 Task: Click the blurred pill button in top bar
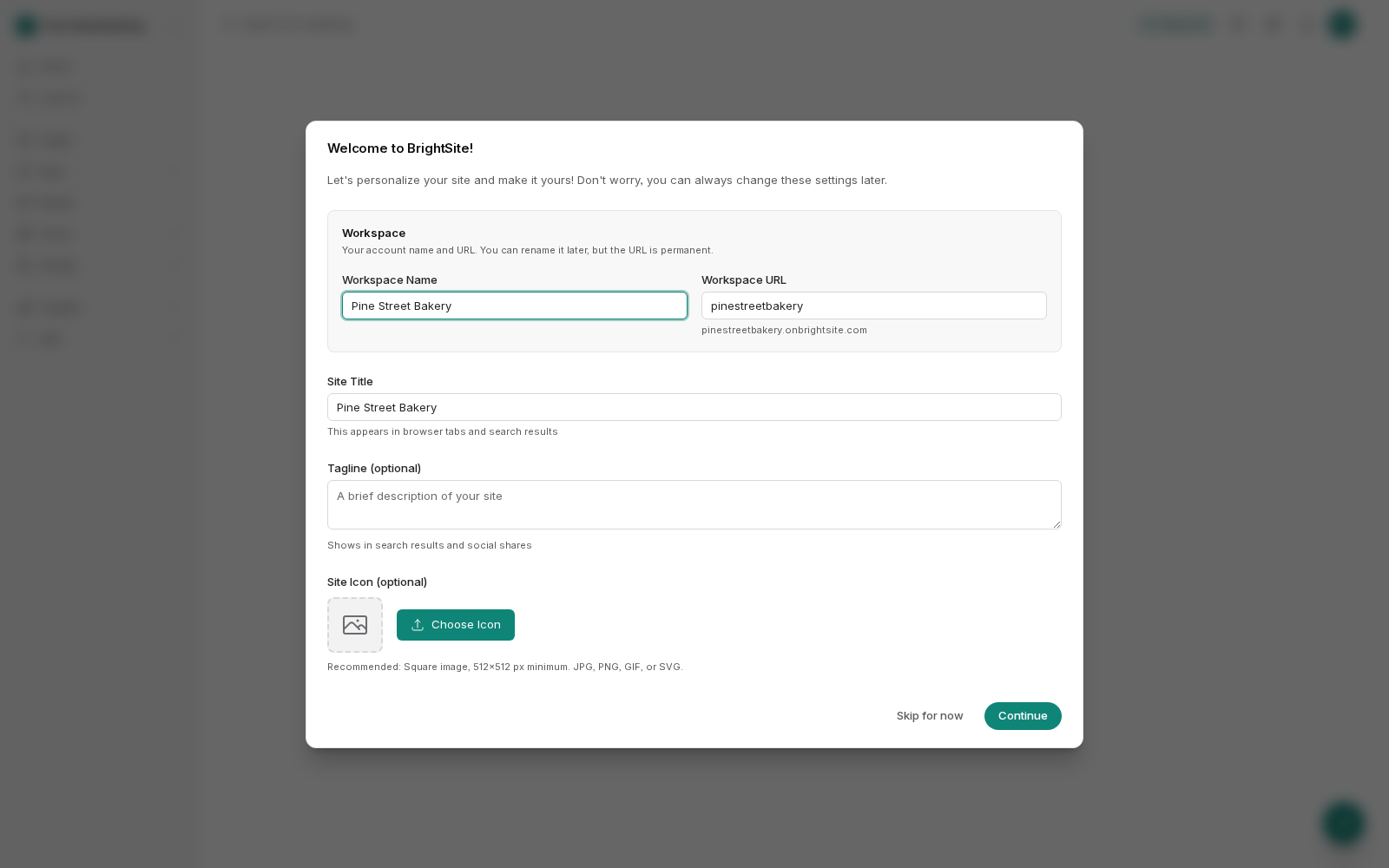point(1175,25)
